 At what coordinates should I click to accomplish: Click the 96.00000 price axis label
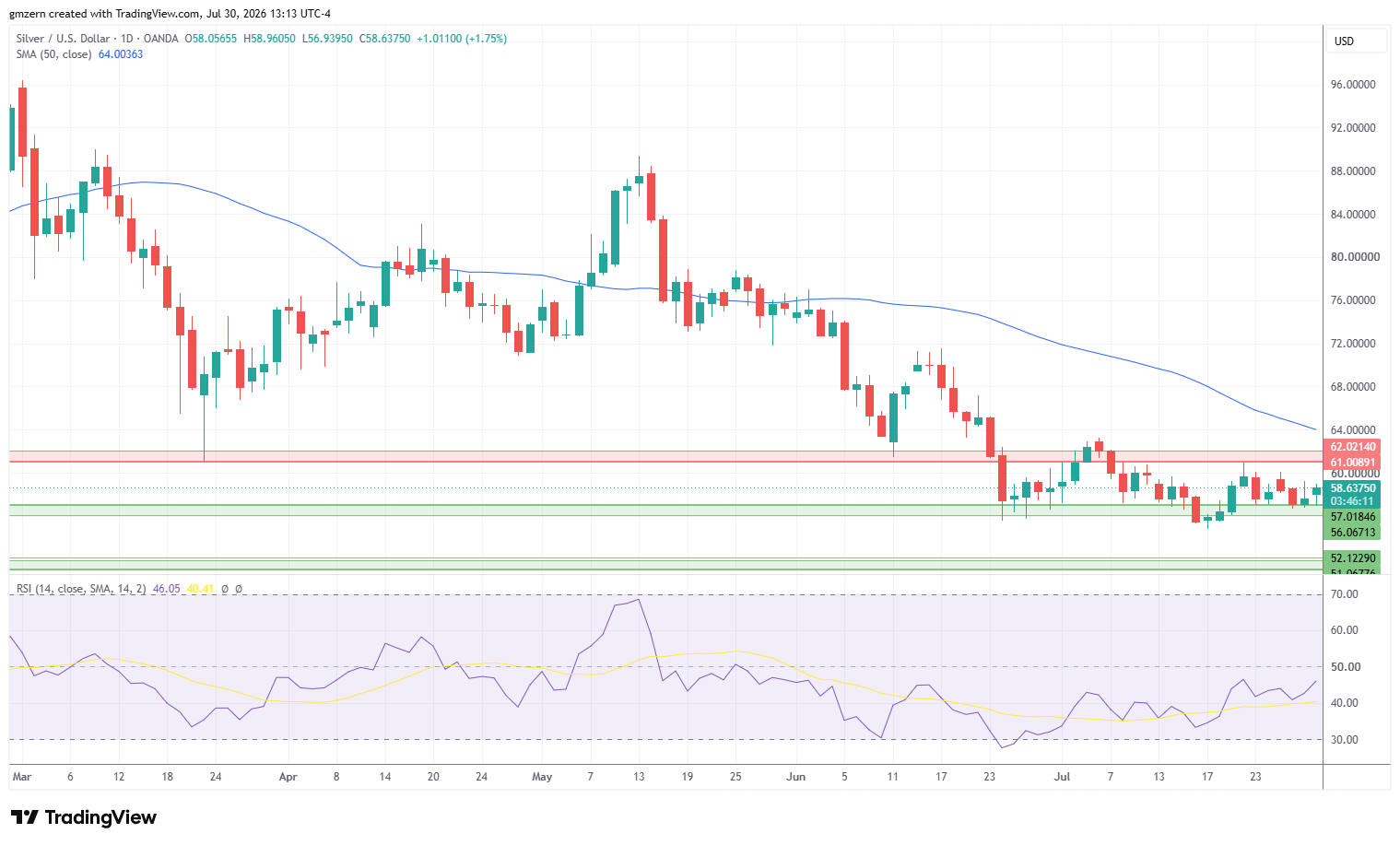[x=1352, y=85]
